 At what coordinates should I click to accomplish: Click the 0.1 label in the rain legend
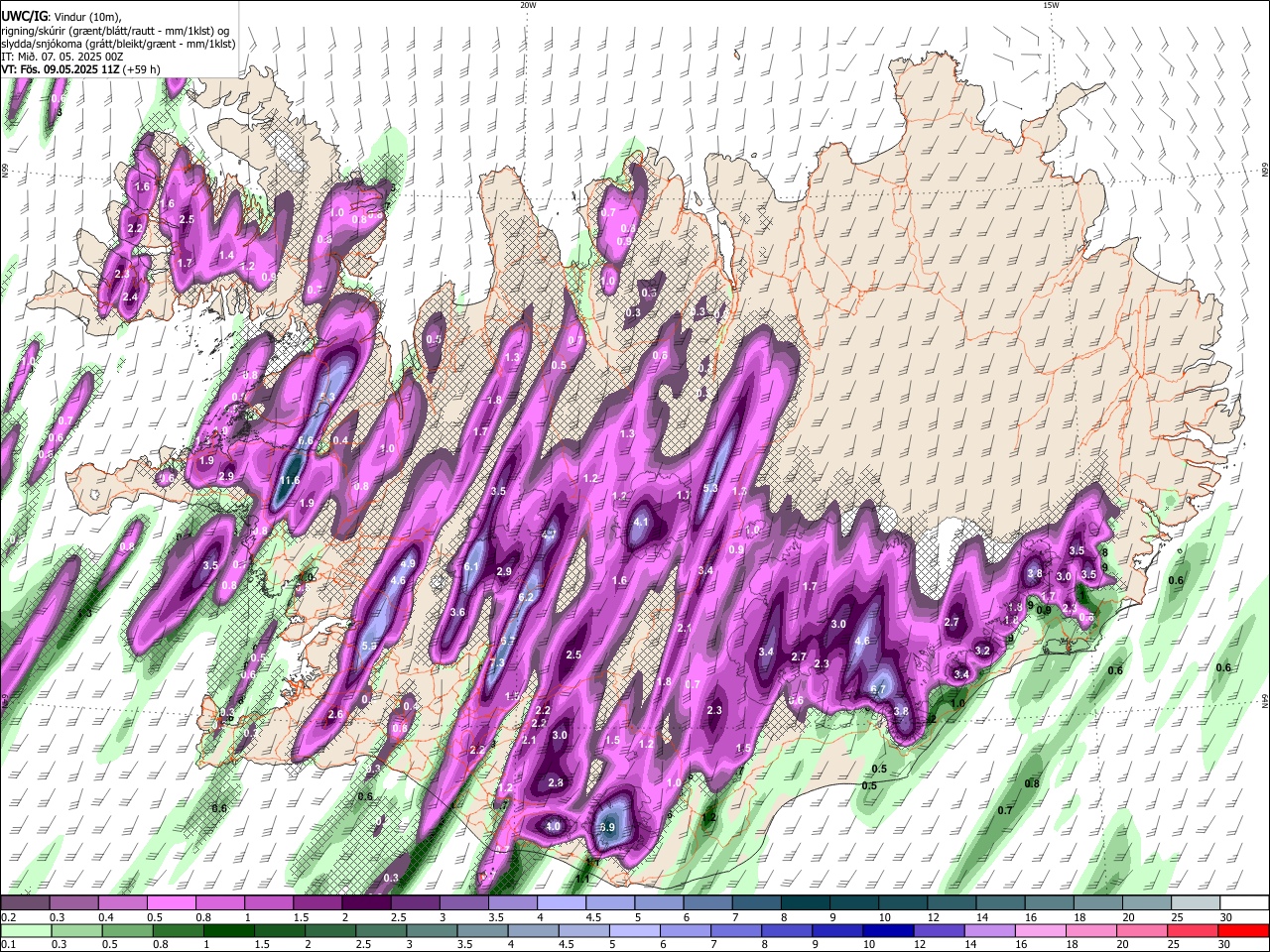click(8, 944)
